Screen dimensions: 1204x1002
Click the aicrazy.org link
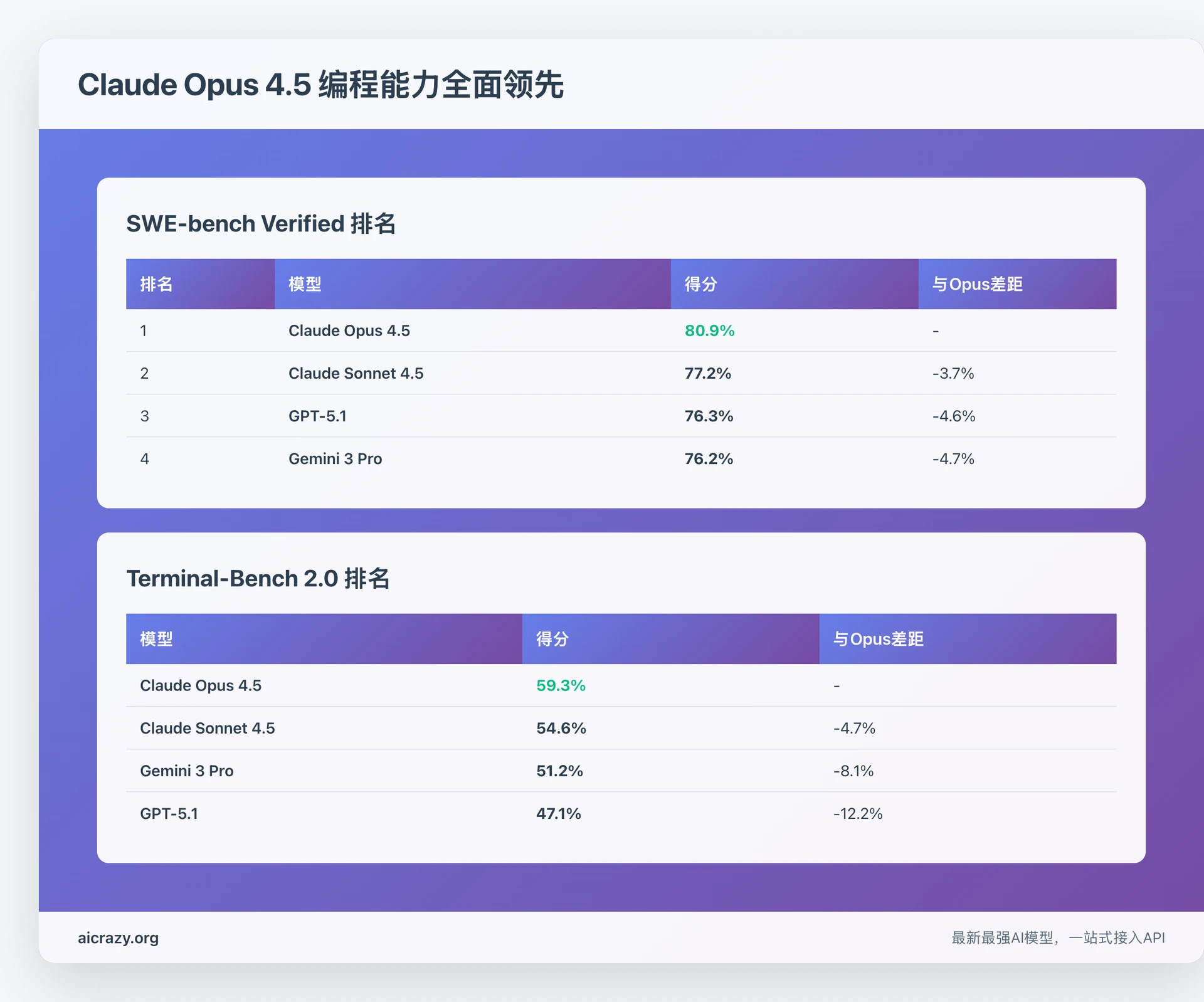pos(118,937)
